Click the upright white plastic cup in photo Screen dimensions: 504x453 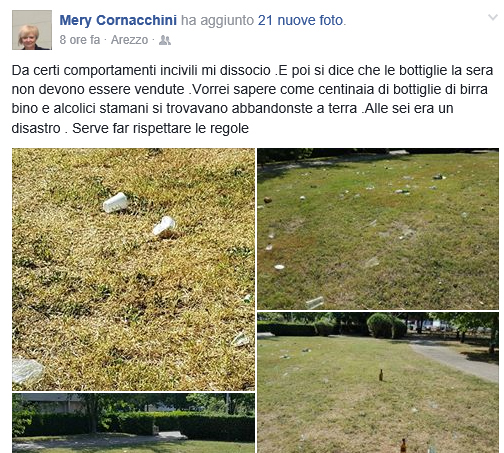(x=116, y=203)
